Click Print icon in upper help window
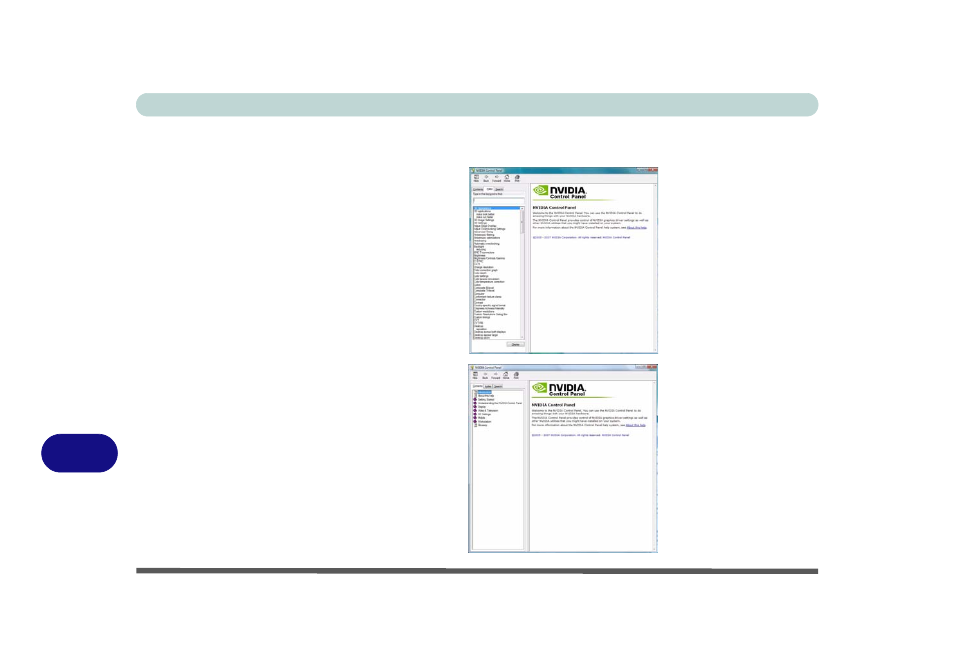 click(x=517, y=178)
